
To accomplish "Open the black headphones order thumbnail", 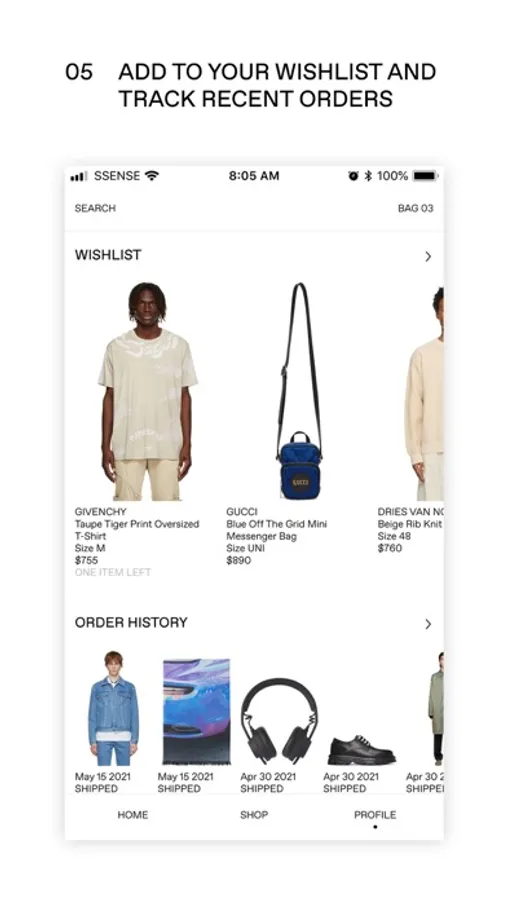I will (278, 721).
